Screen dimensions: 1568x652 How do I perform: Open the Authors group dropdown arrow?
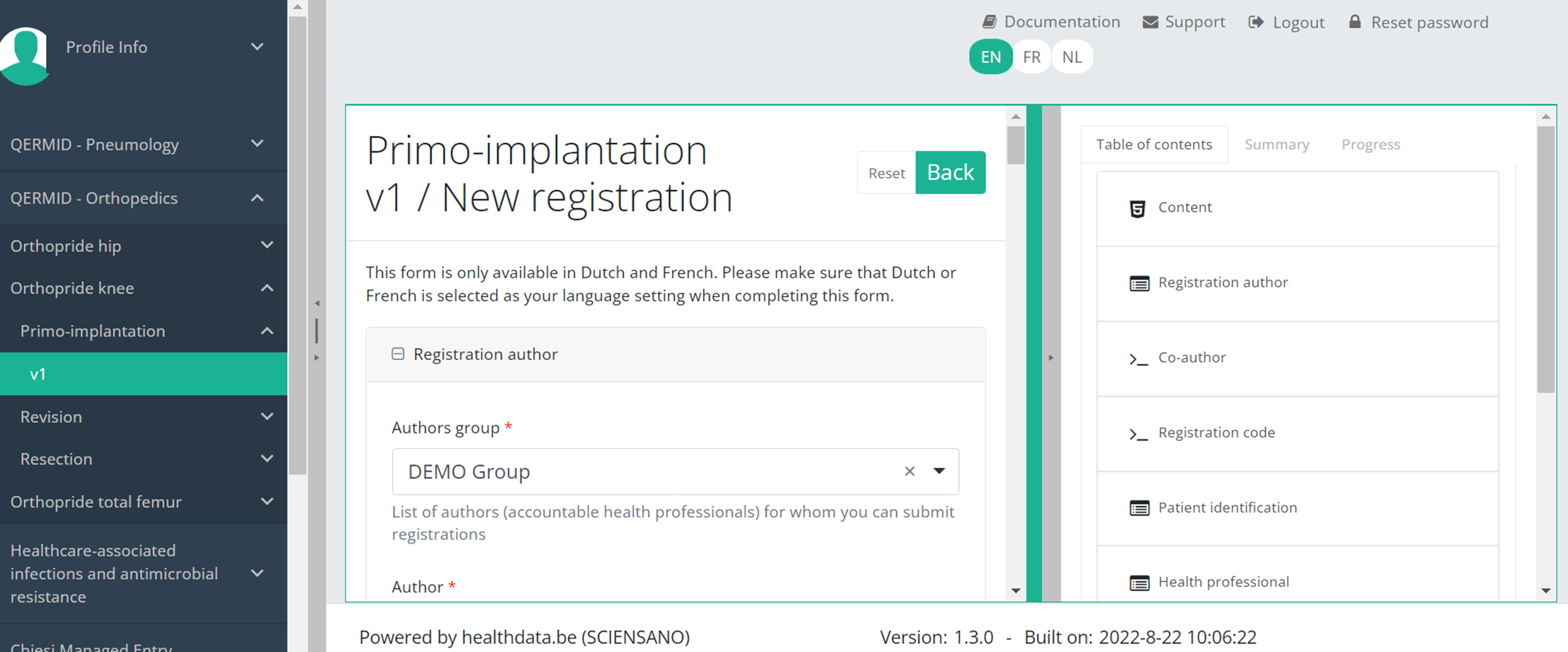(x=939, y=471)
